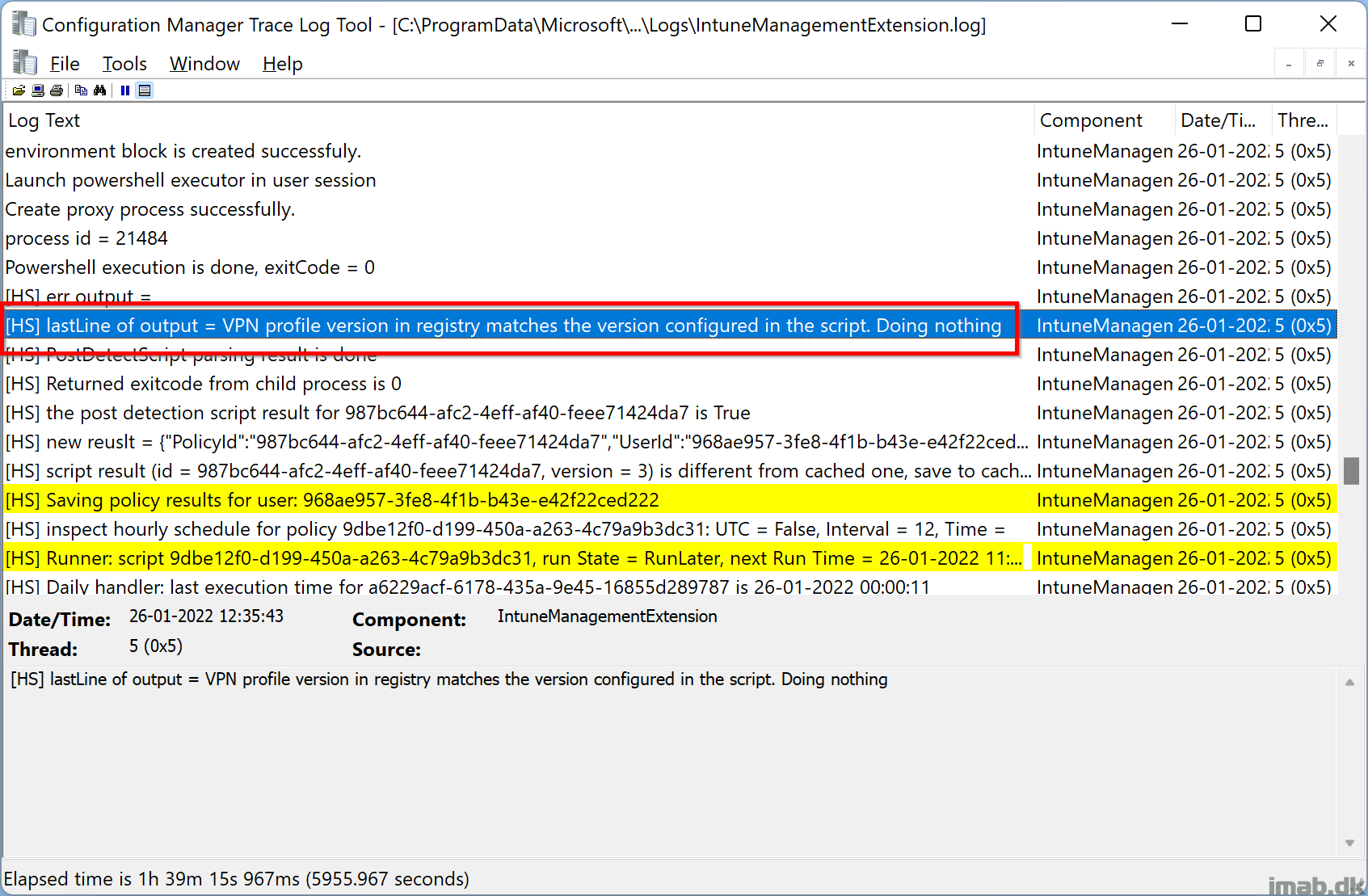Image resolution: width=1368 pixels, height=896 pixels.
Task: Click the document icon beside the File menu
Action: click(x=25, y=63)
